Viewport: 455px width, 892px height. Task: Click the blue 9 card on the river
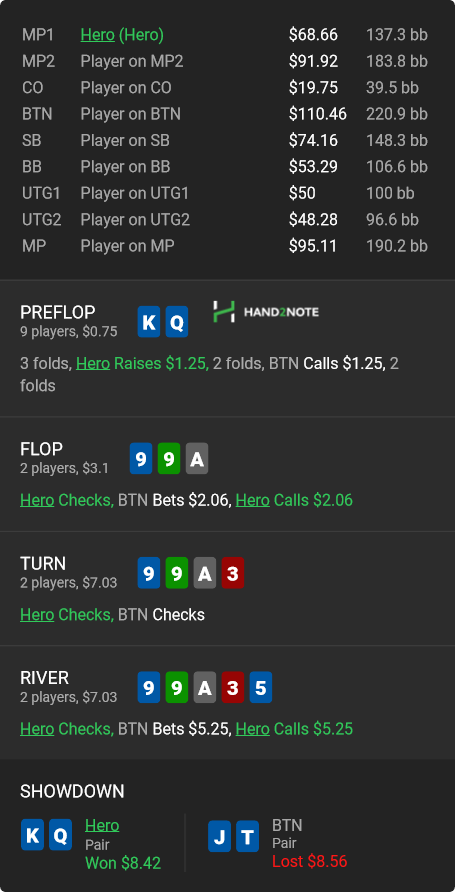pyautogui.click(x=148, y=688)
